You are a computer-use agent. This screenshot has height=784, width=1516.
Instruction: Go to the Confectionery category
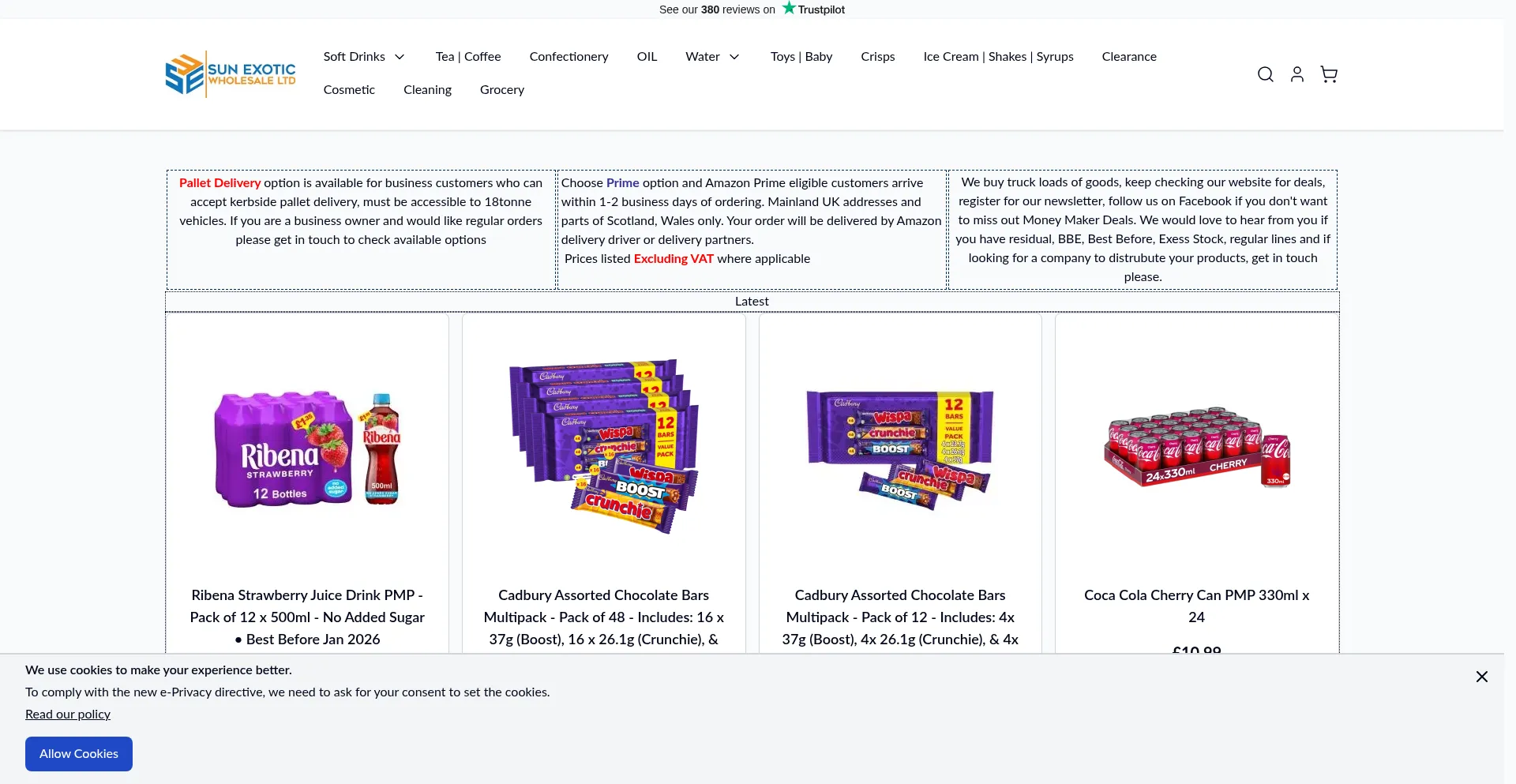[568, 57]
